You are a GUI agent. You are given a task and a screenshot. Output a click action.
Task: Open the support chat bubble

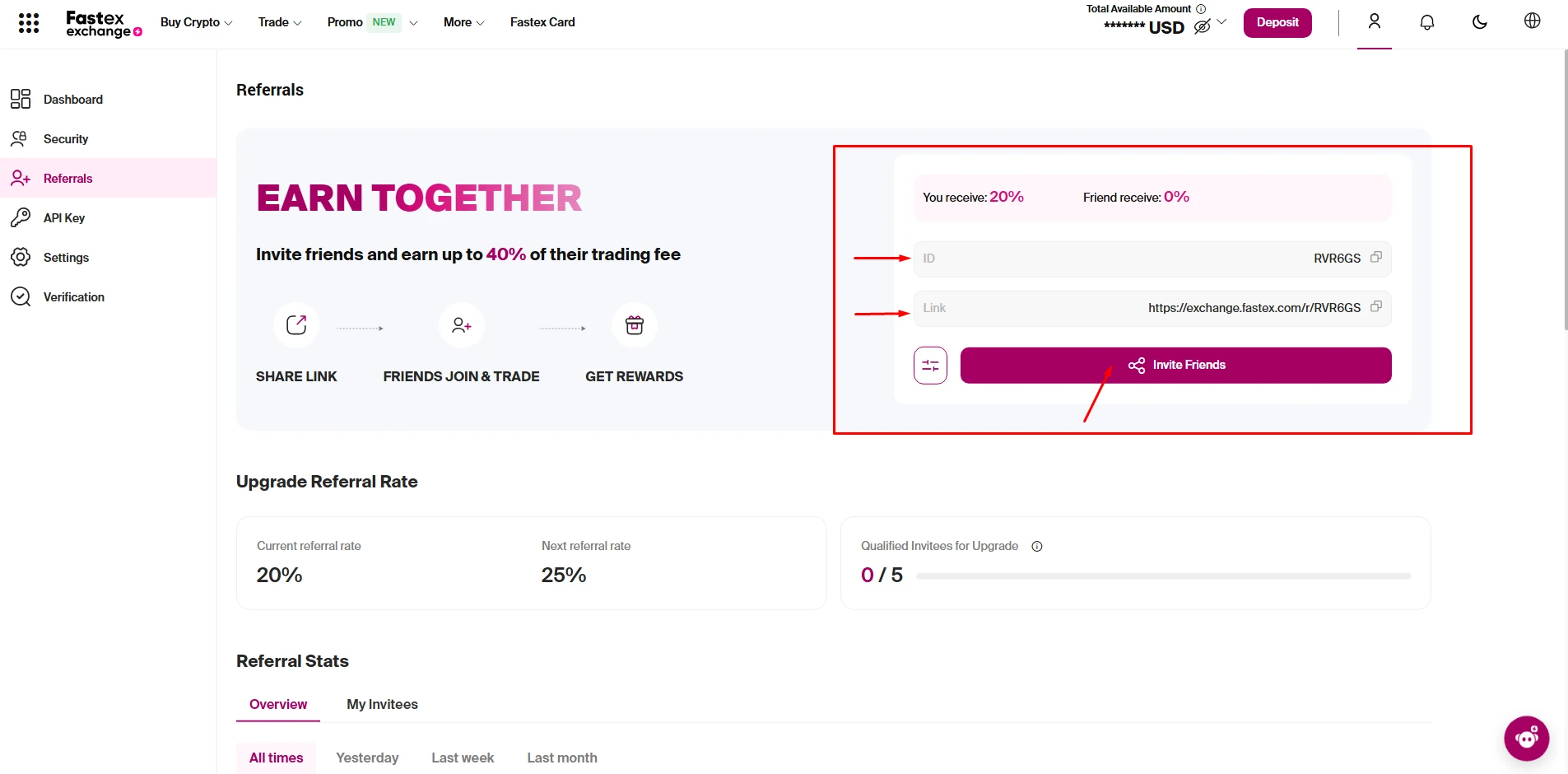(1526, 739)
